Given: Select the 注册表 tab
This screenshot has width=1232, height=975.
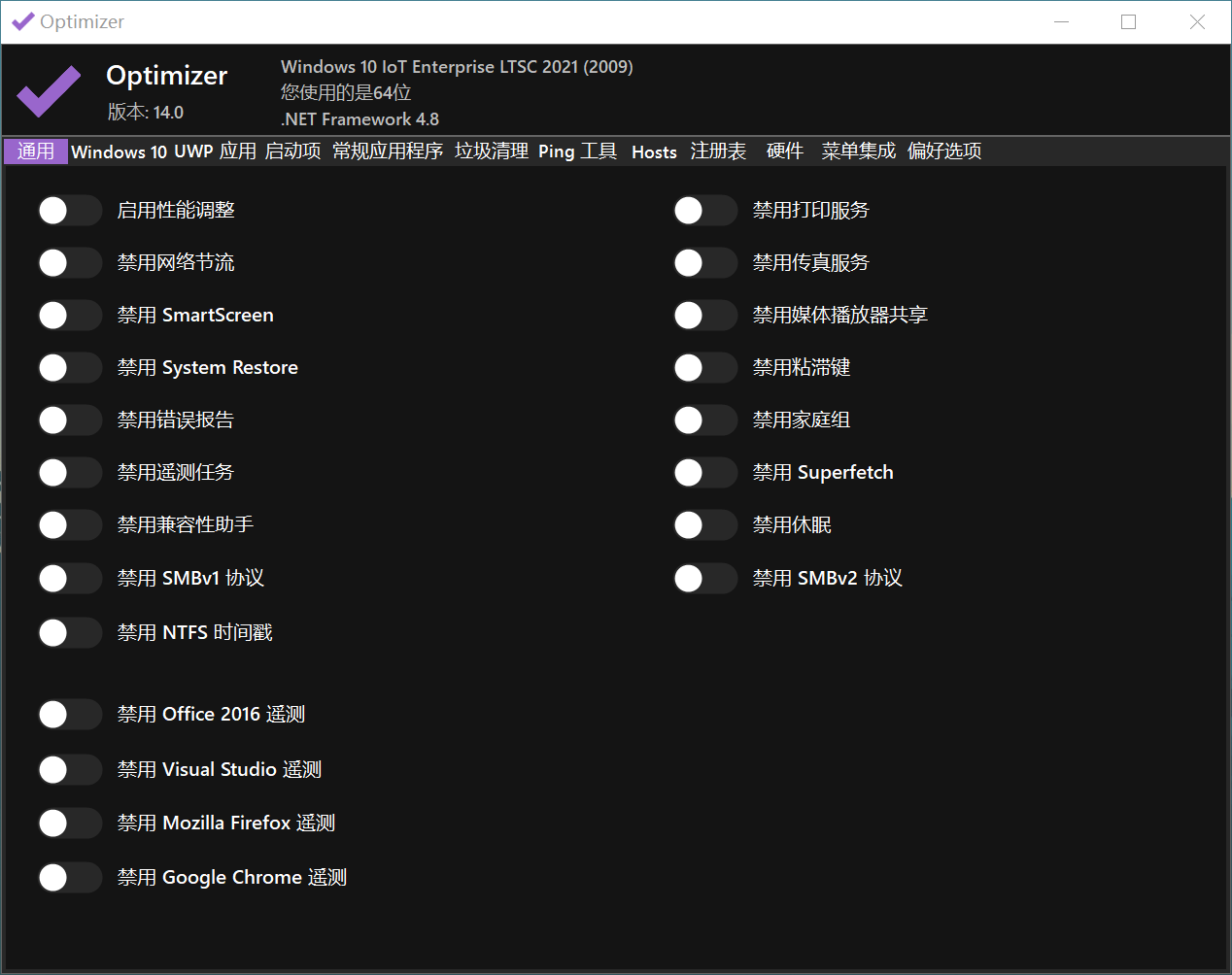Looking at the screenshot, I should (718, 151).
